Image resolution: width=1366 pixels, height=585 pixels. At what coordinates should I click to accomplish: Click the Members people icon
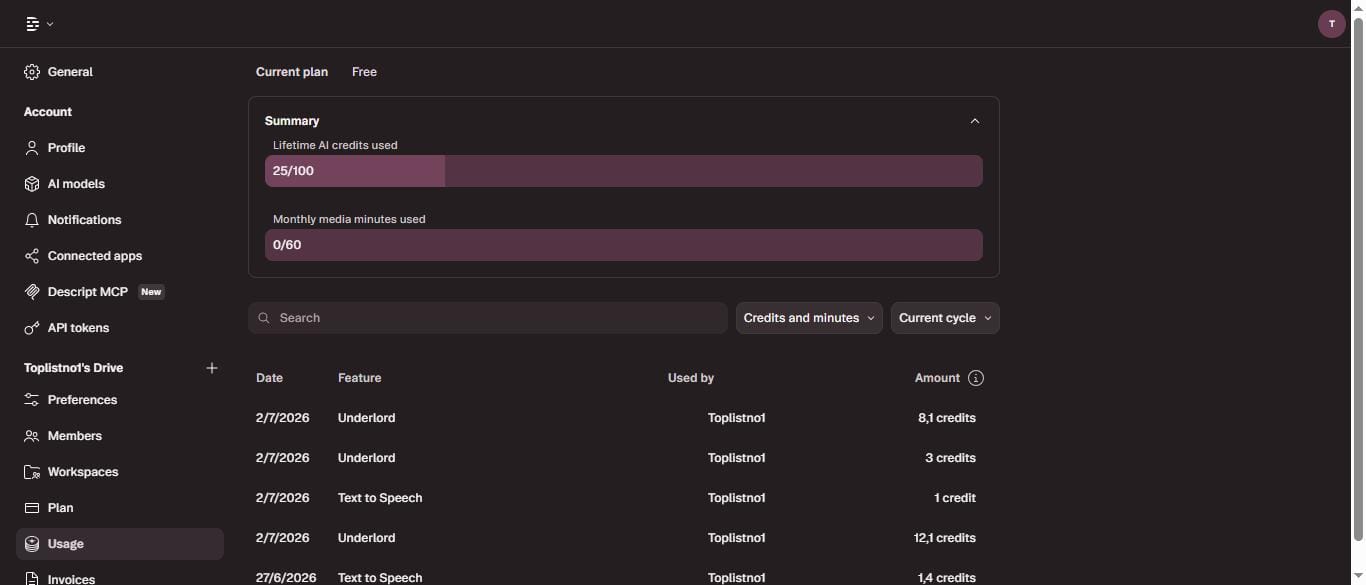[x=32, y=436]
